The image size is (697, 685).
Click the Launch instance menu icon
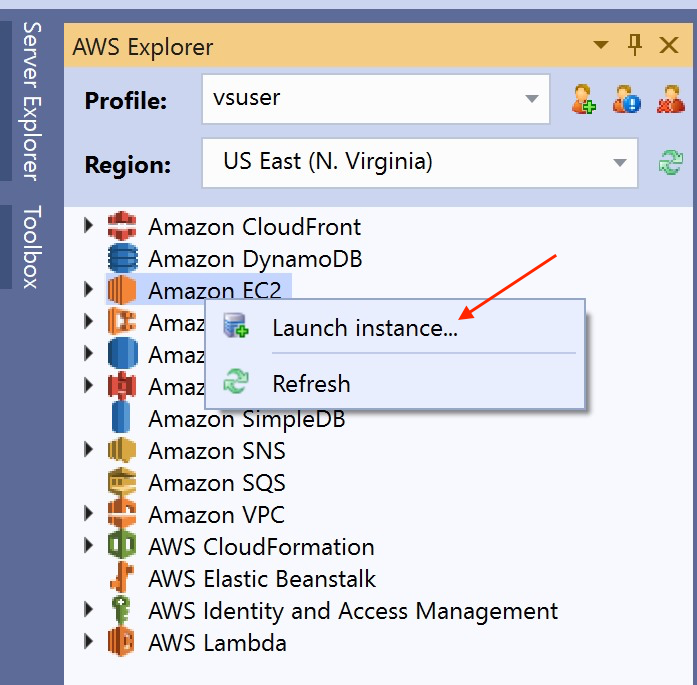tap(236, 326)
